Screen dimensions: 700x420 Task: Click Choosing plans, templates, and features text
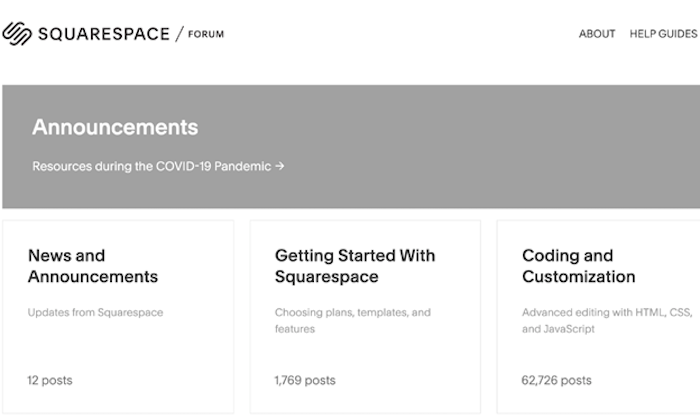[353, 320]
